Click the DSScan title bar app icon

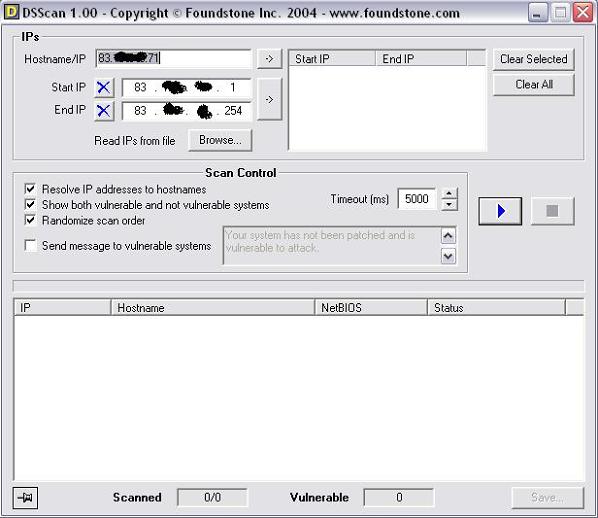tap(11, 12)
